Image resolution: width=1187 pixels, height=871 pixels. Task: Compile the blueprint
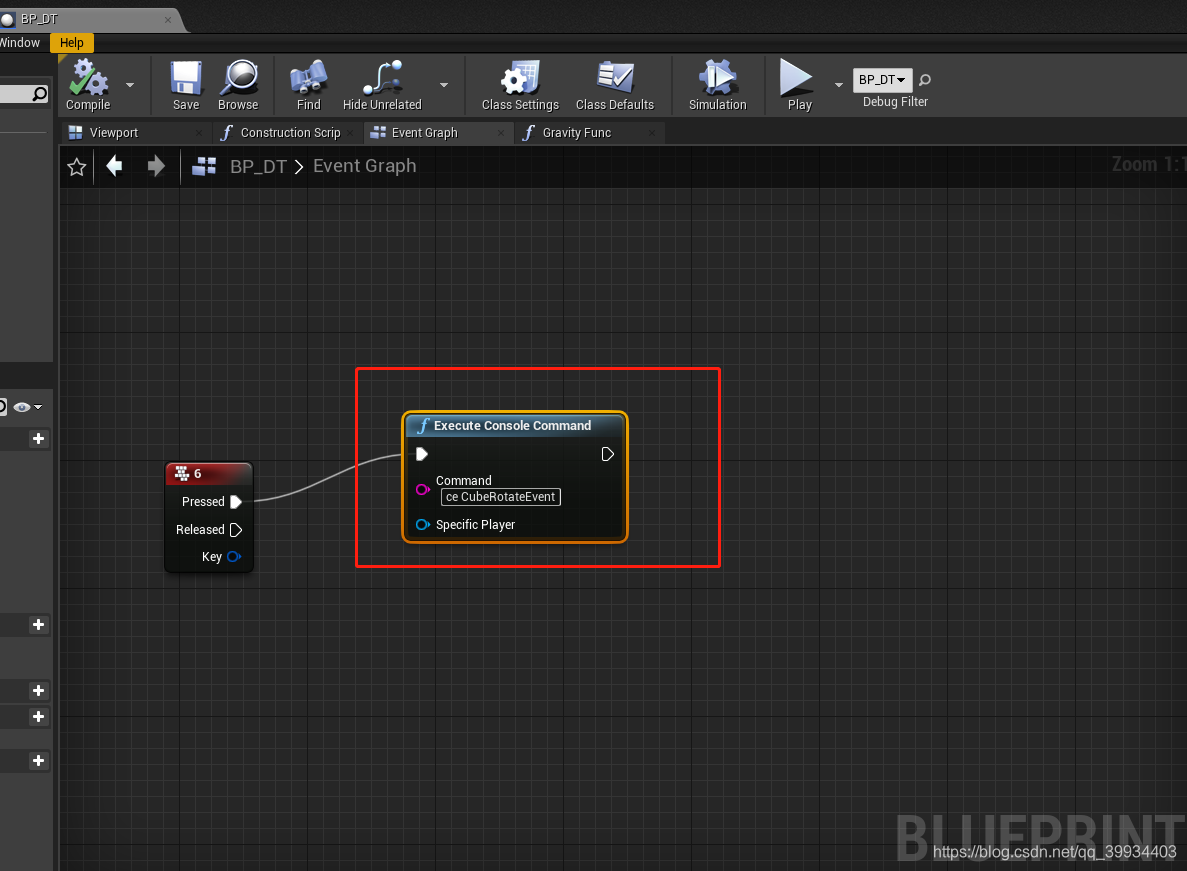pos(88,85)
